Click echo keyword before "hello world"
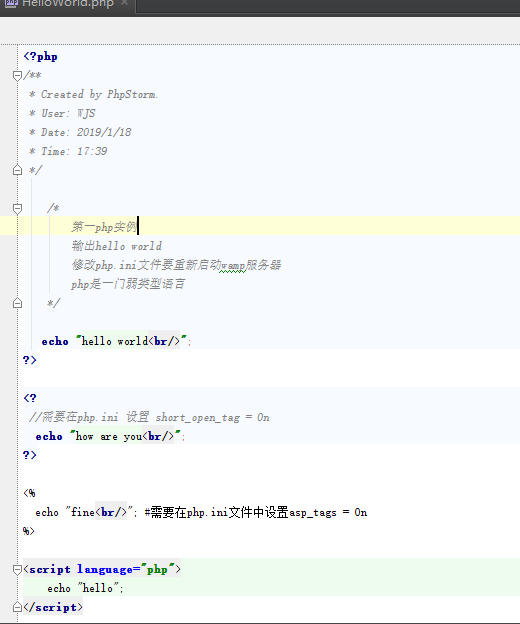The height and width of the screenshot is (624, 520). pyautogui.click(x=55, y=341)
